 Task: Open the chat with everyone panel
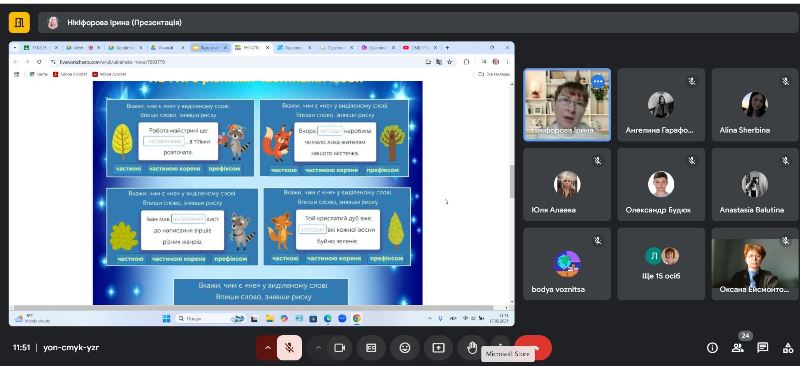(763, 348)
